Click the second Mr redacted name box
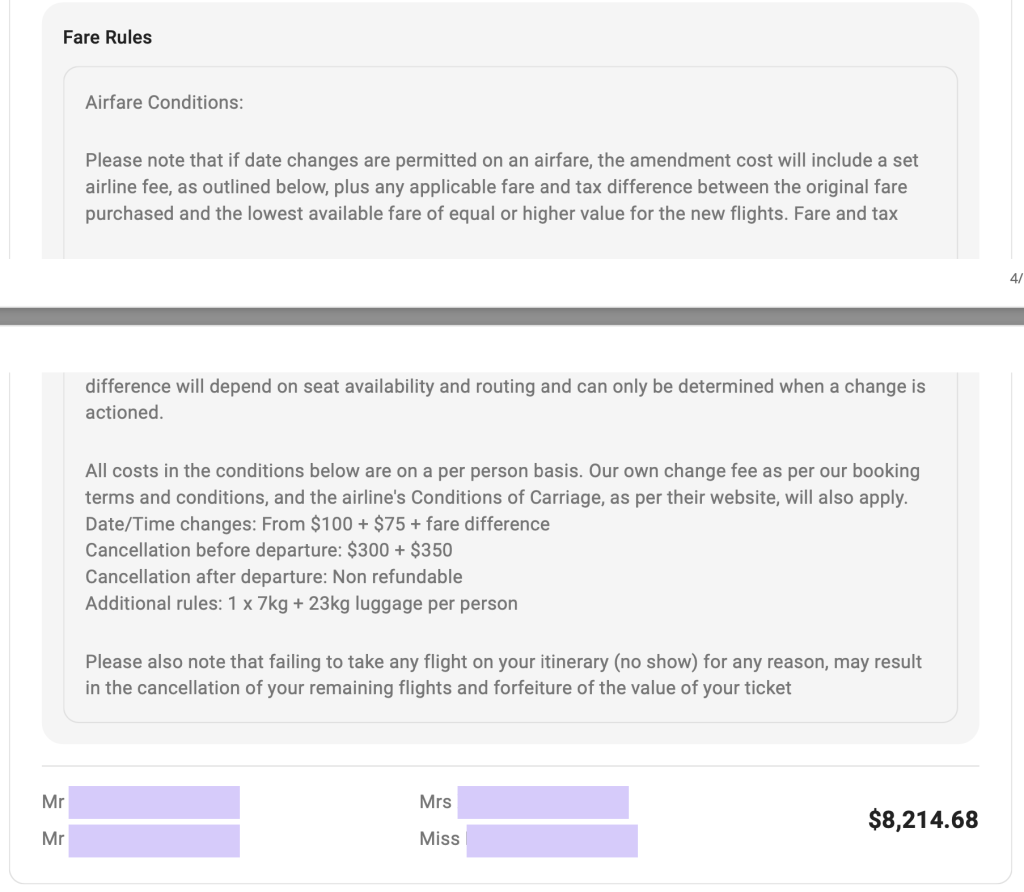Viewport: 1024px width, 892px height. point(154,840)
